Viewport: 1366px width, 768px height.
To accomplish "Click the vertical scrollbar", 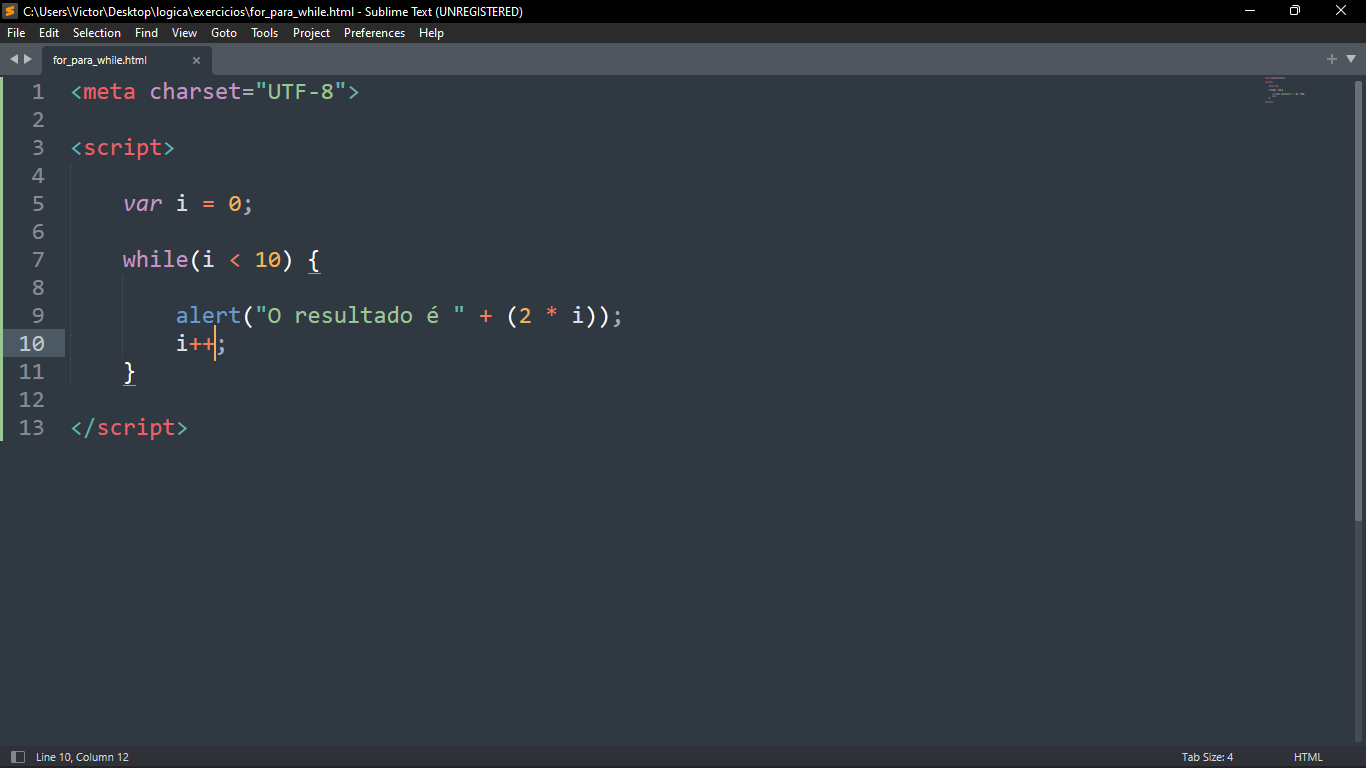I will pyautogui.click(x=1358, y=300).
